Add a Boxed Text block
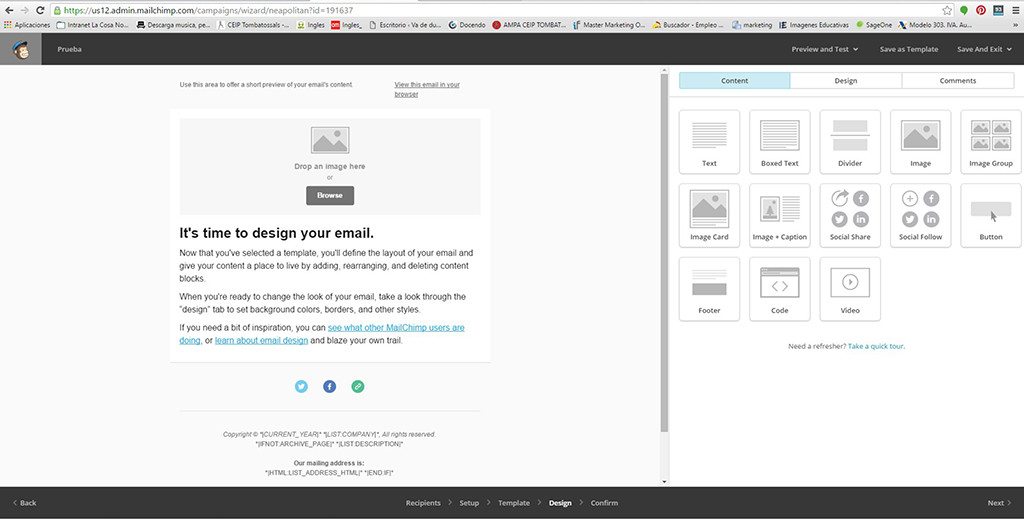 (780, 142)
